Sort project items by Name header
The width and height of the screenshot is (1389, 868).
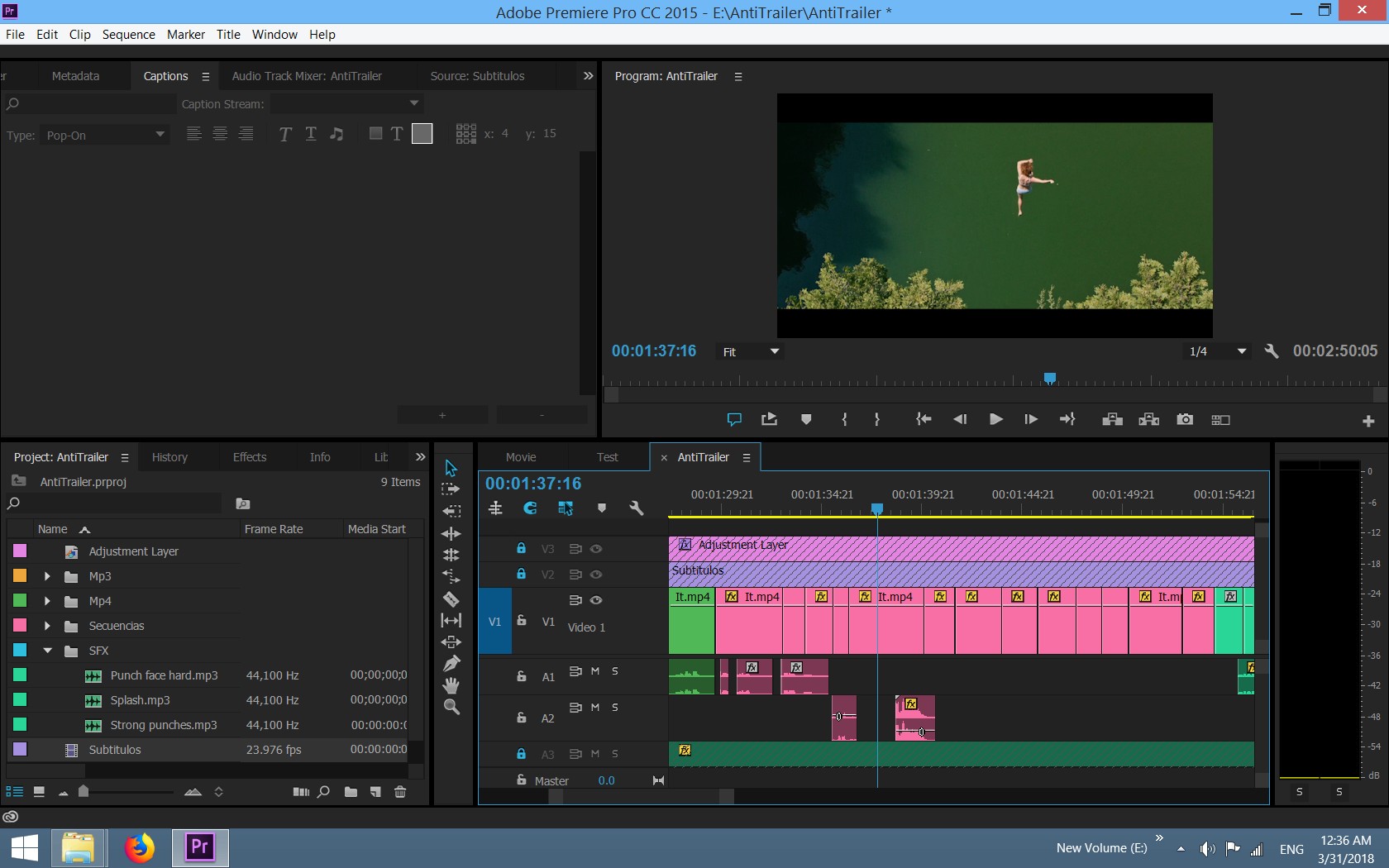[53, 529]
